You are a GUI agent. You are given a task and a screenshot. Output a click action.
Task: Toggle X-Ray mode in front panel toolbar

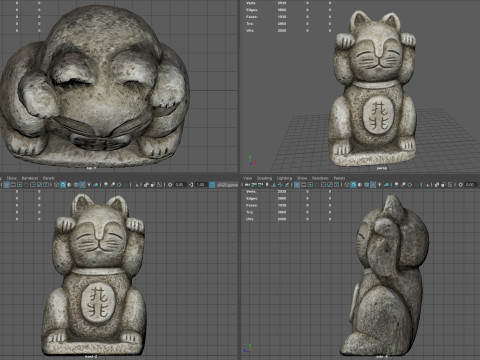point(146,184)
